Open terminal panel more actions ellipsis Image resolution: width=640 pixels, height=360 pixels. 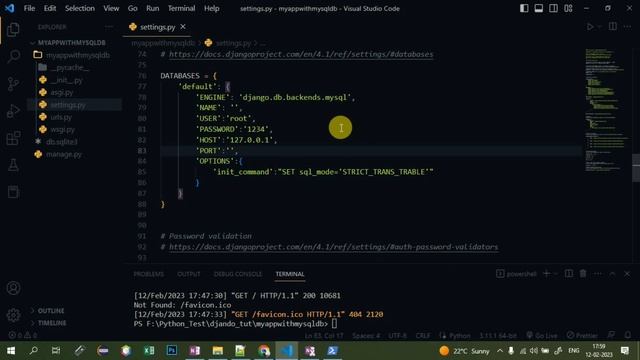click(x=598, y=274)
